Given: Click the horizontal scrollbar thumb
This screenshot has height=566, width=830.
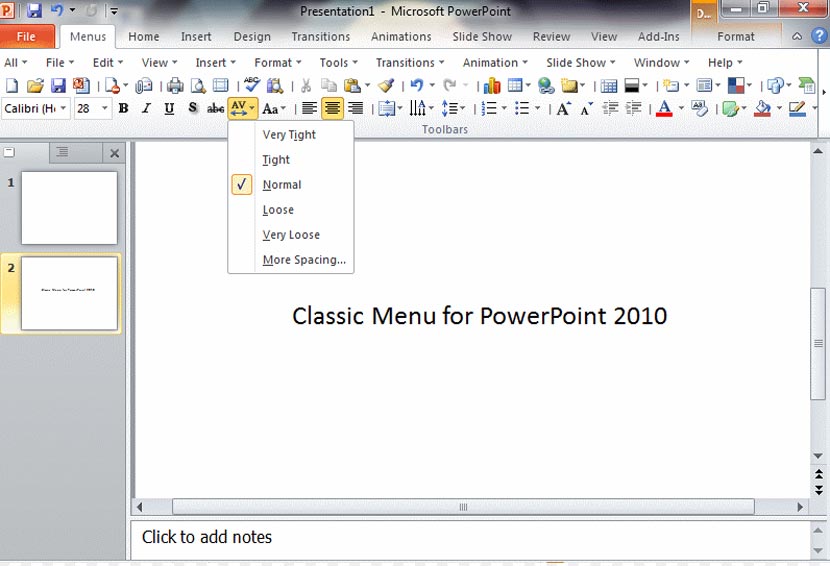Looking at the screenshot, I should pos(463,507).
